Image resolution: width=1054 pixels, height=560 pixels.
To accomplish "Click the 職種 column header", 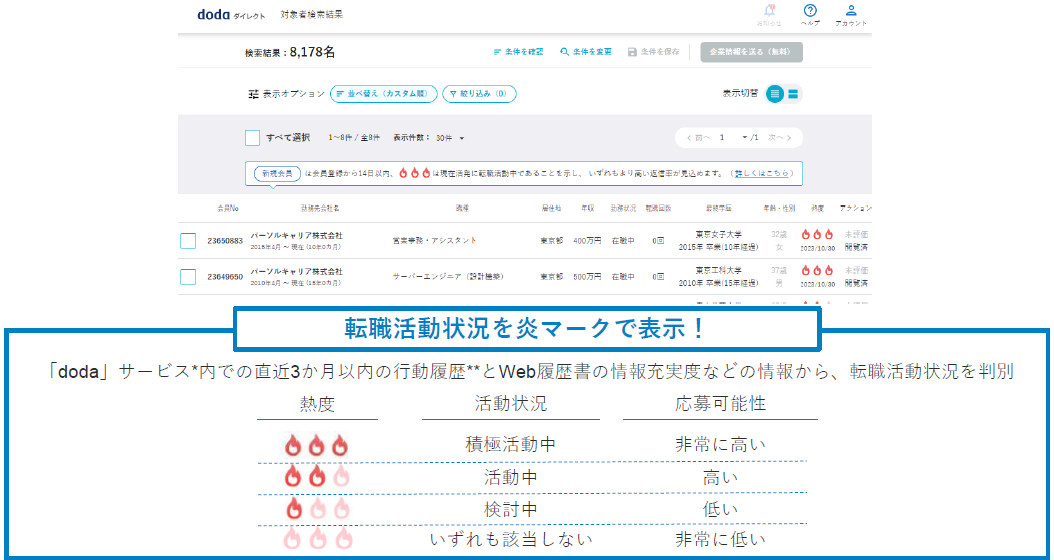I will (x=462, y=208).
